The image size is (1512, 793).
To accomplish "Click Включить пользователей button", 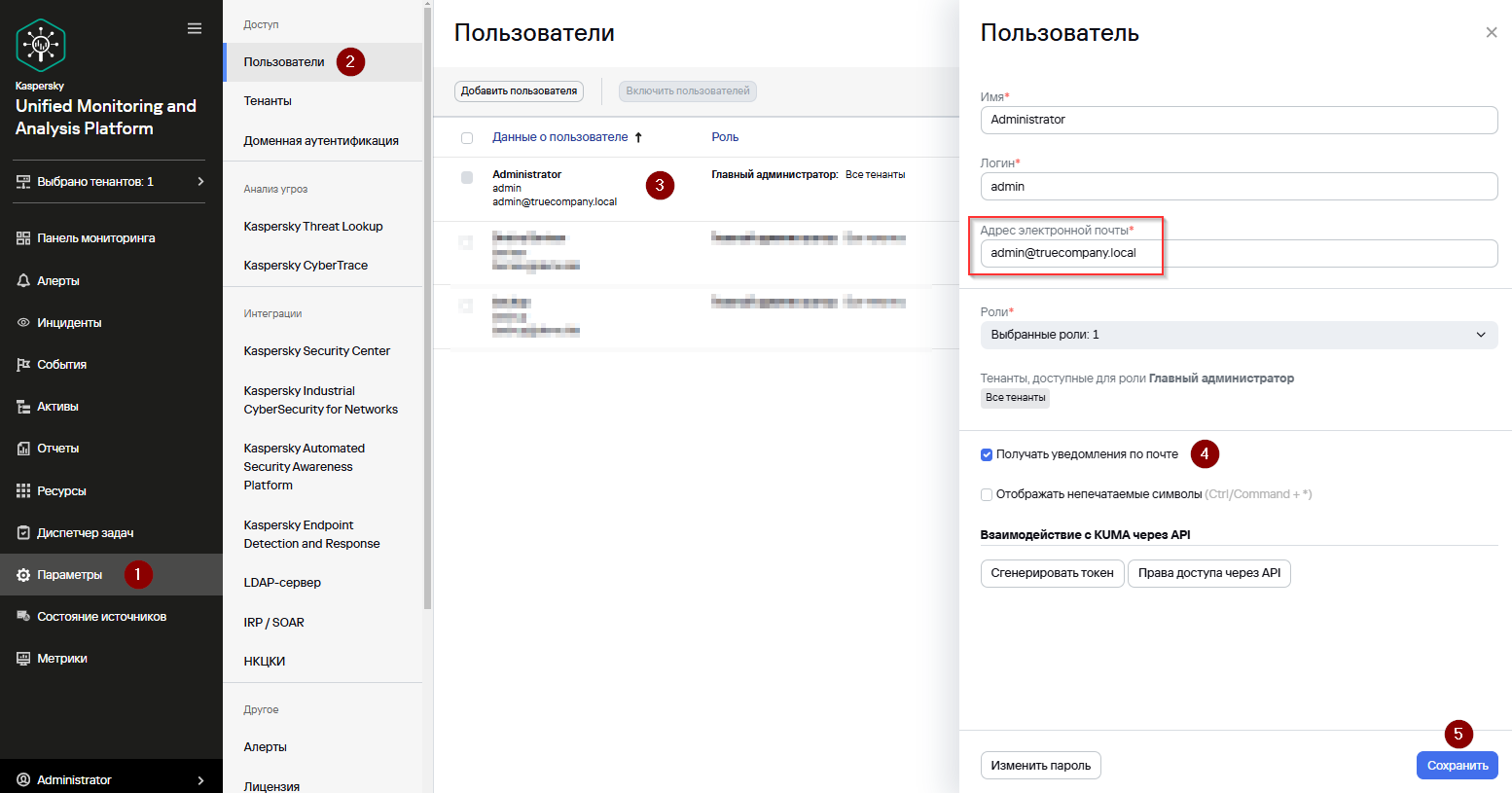I will coord(688,91).
